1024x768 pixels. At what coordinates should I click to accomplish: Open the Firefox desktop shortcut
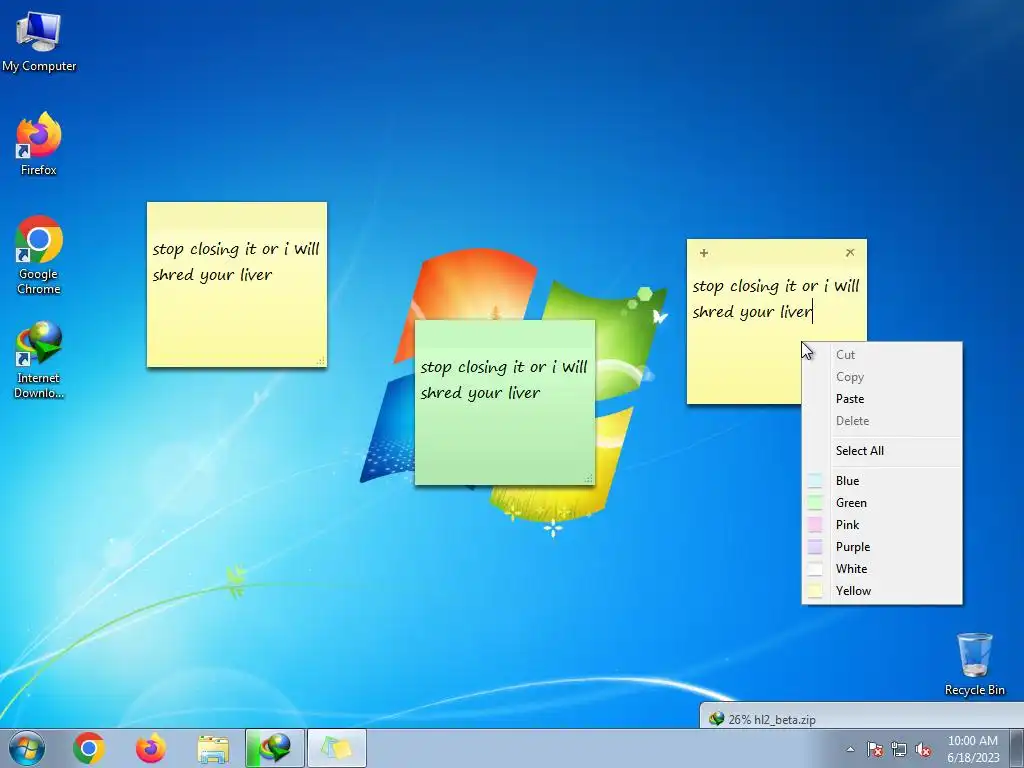coord(39,144)
